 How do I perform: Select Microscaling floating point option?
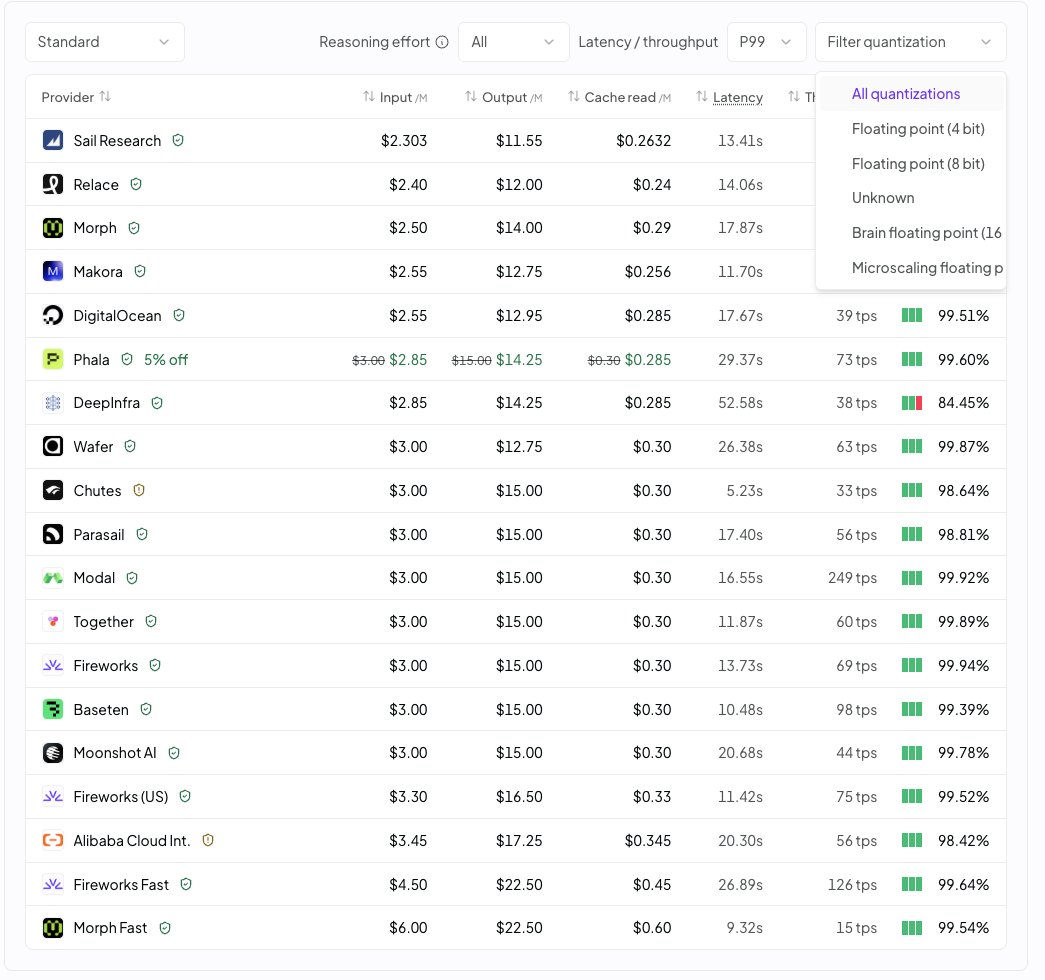(911, 267)
